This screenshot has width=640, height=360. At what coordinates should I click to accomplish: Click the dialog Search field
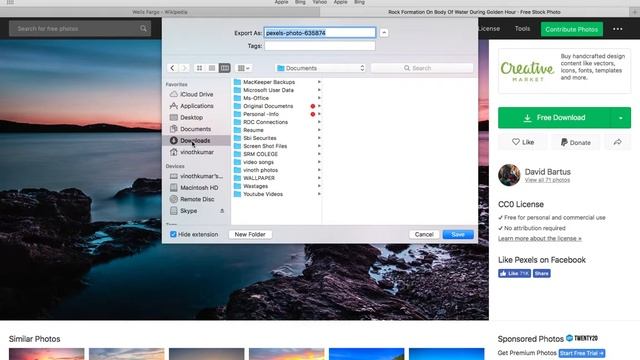422,68
